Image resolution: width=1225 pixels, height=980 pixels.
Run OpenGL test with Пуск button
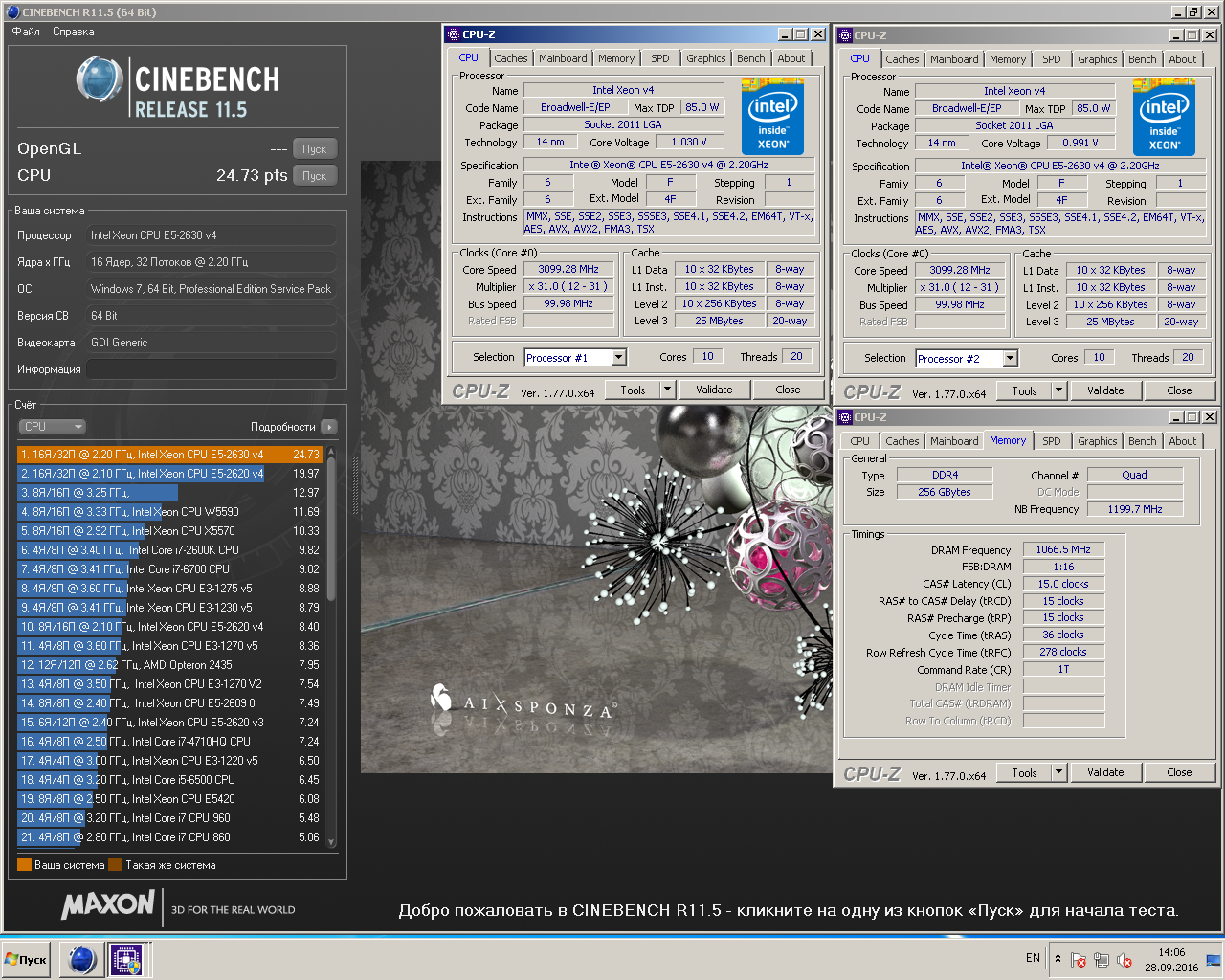point(315,149)
